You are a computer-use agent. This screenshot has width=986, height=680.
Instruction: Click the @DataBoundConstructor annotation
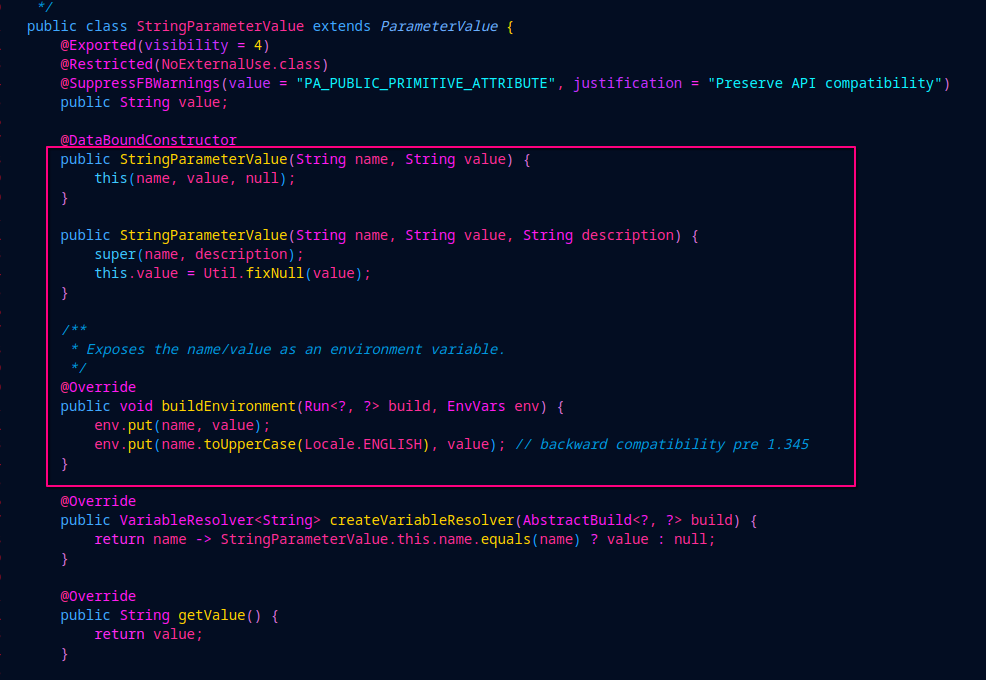(x=148, y=140)
